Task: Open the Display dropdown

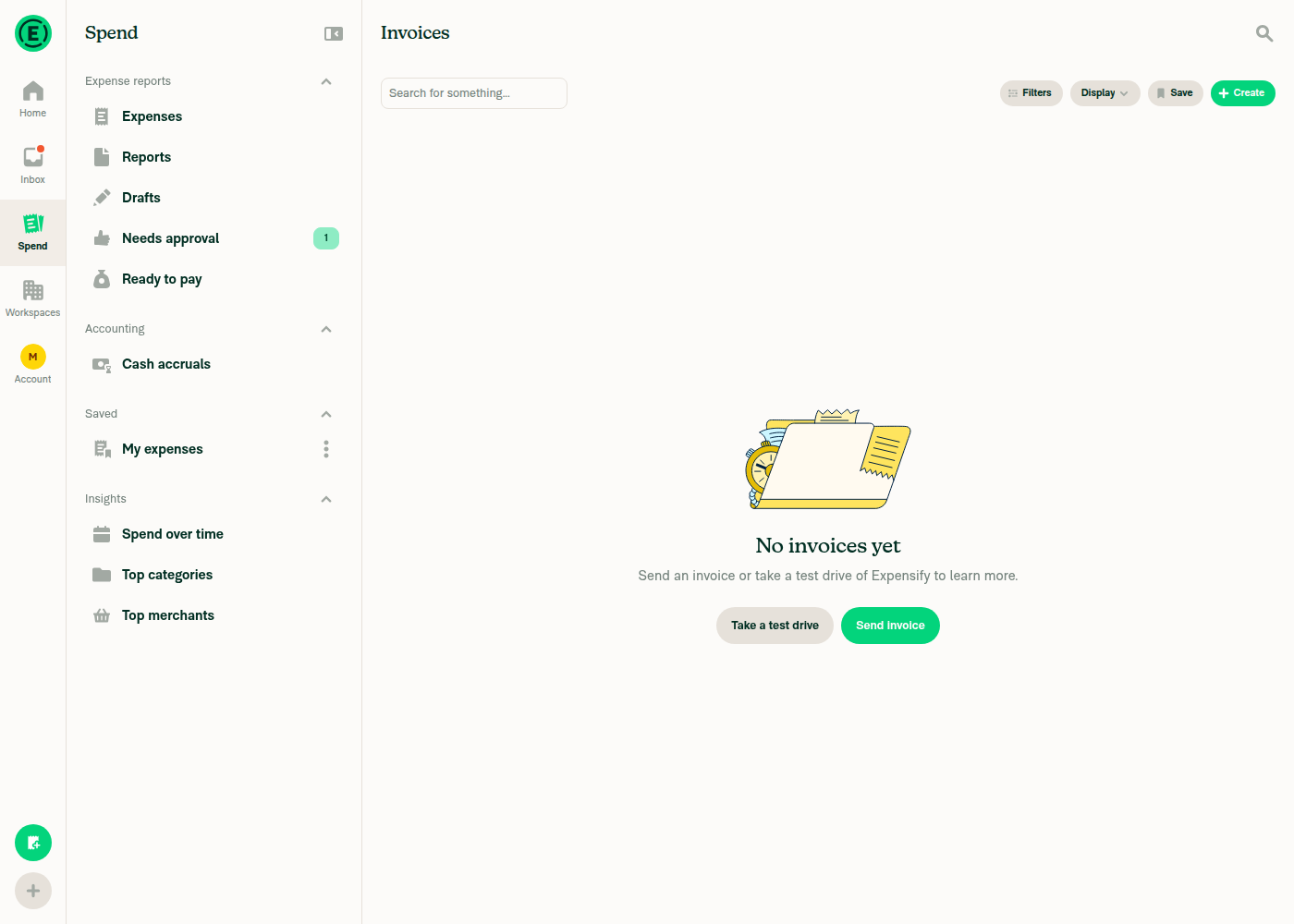Action: [x=1105, y=93]
